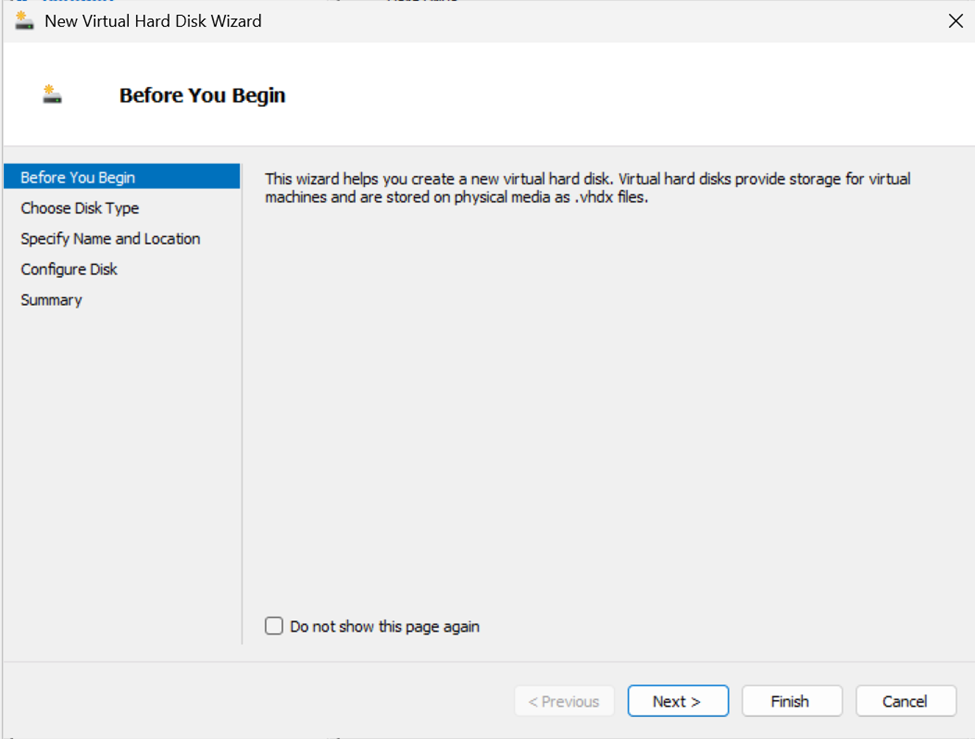Open Specify Name and Location step

tap(110, 238)
